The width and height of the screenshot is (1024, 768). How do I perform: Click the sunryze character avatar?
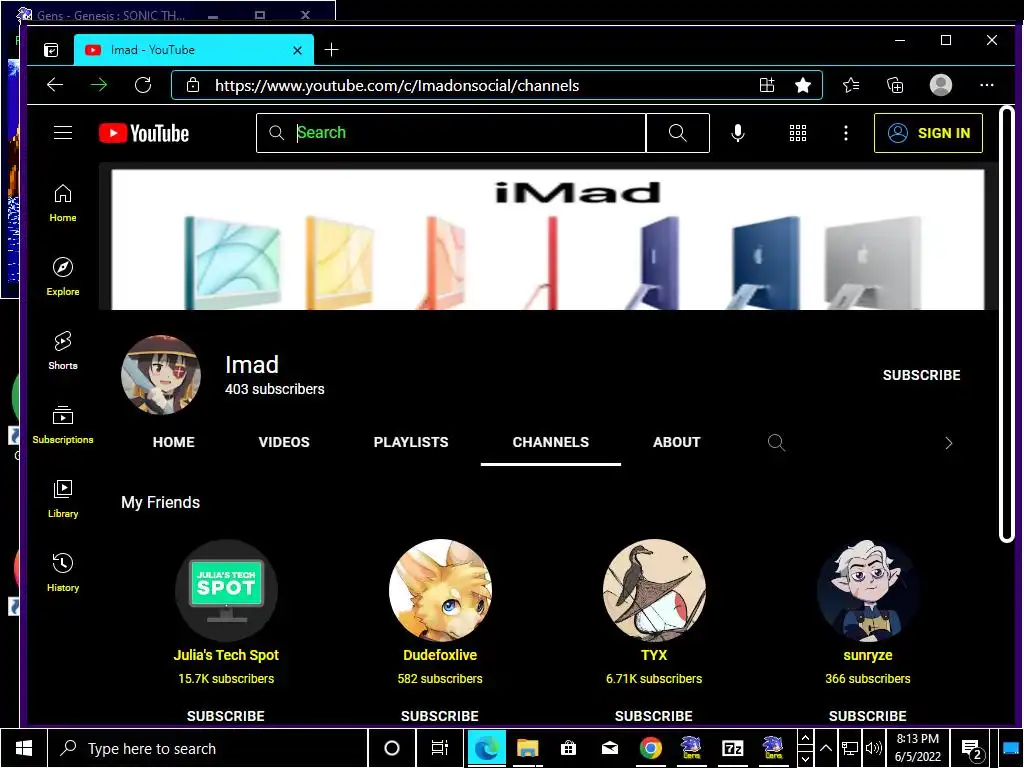coord(867,590)
